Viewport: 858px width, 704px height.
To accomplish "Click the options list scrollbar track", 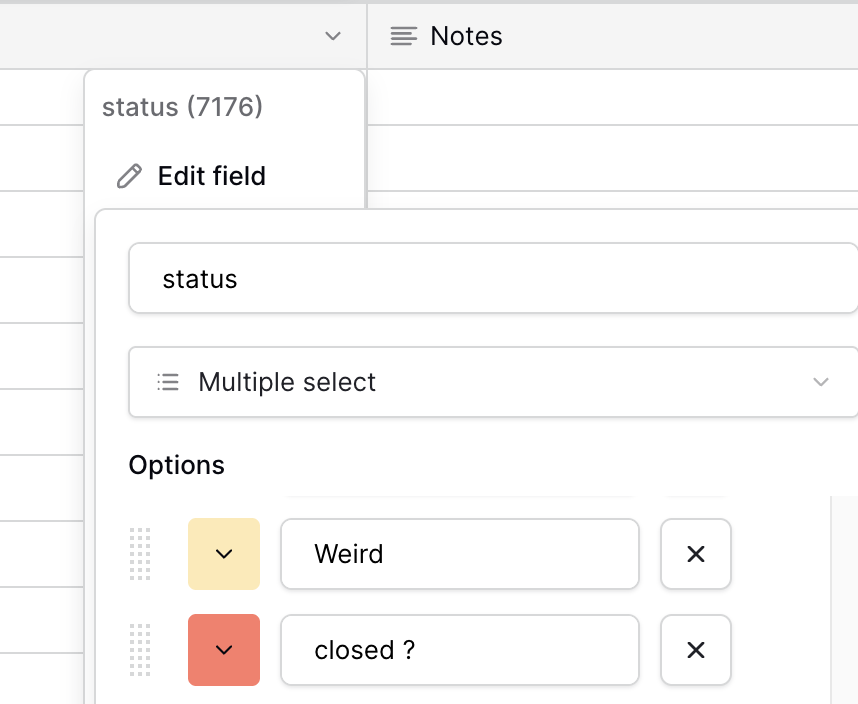I will point(844,600).
